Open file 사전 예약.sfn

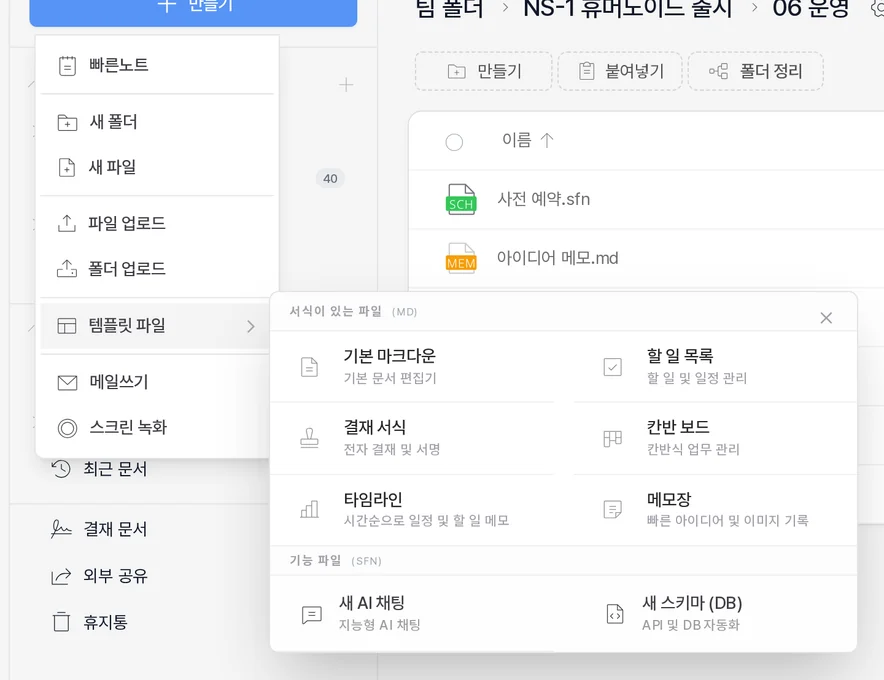coord(543,199)
